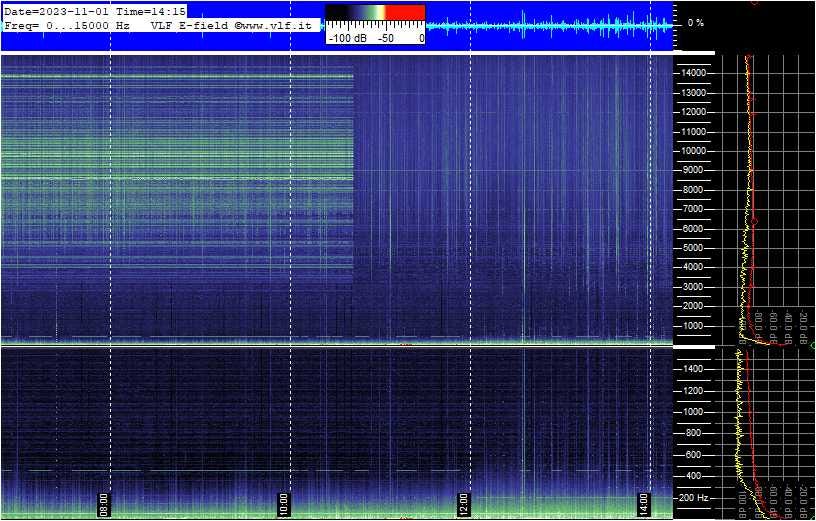Click the 4000 frequency axis label

coord(695,268)
